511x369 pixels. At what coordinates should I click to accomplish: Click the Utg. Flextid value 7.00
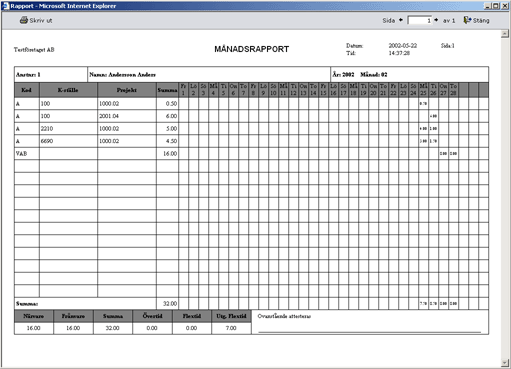click(231, 328)
